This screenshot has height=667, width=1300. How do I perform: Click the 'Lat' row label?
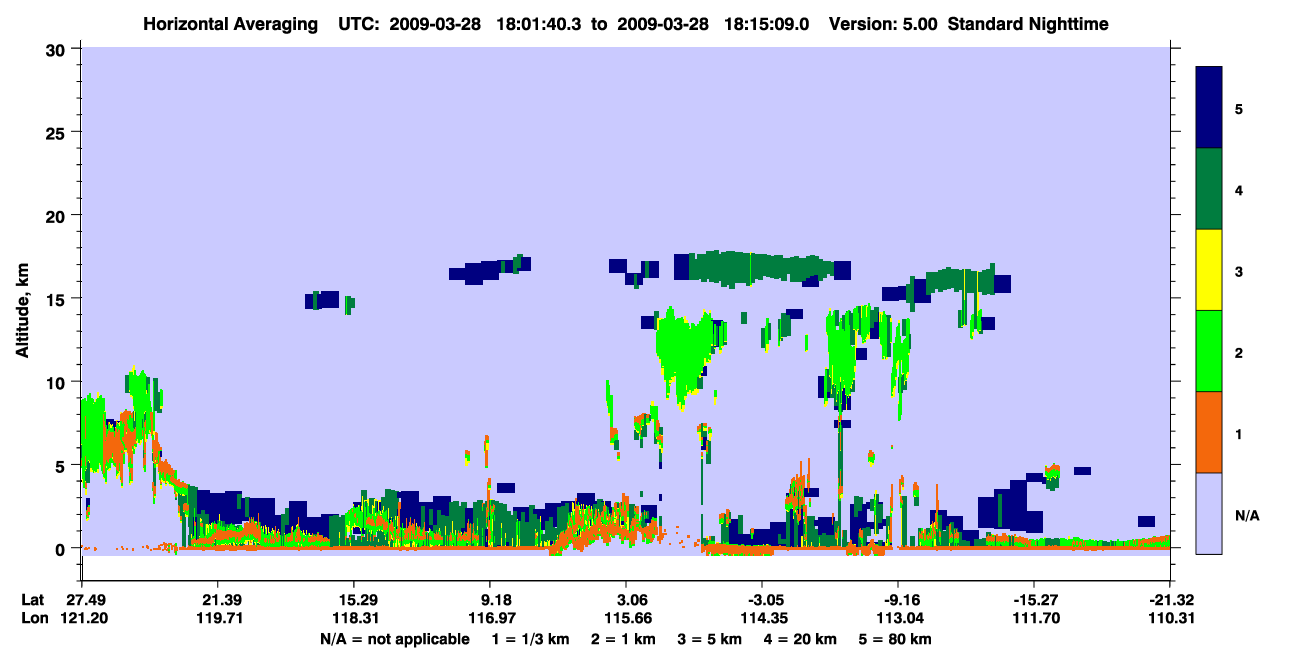coord(32,599)
